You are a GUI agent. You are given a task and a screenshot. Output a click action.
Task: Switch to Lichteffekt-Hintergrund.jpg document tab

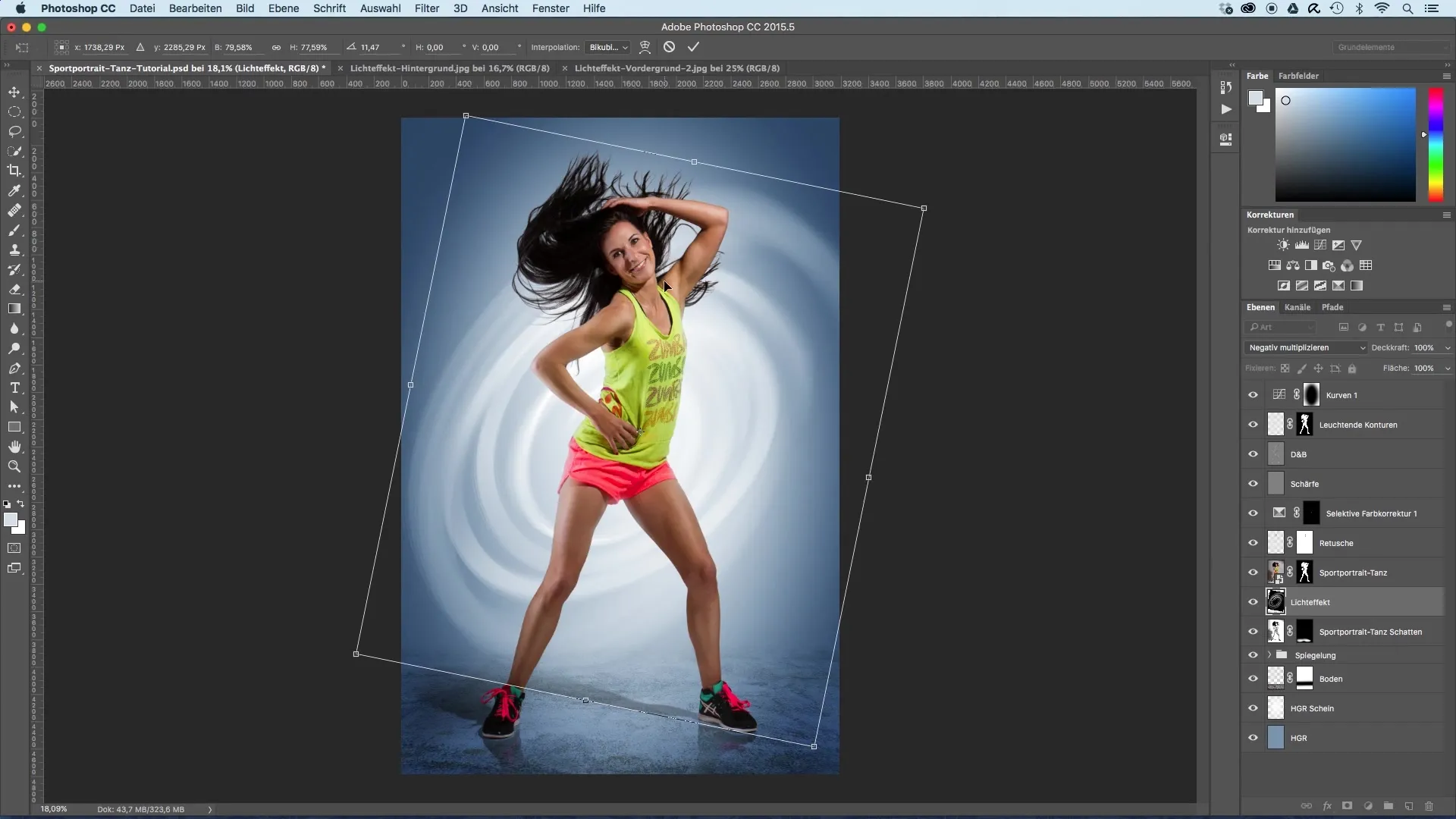(x=450, y=68)
